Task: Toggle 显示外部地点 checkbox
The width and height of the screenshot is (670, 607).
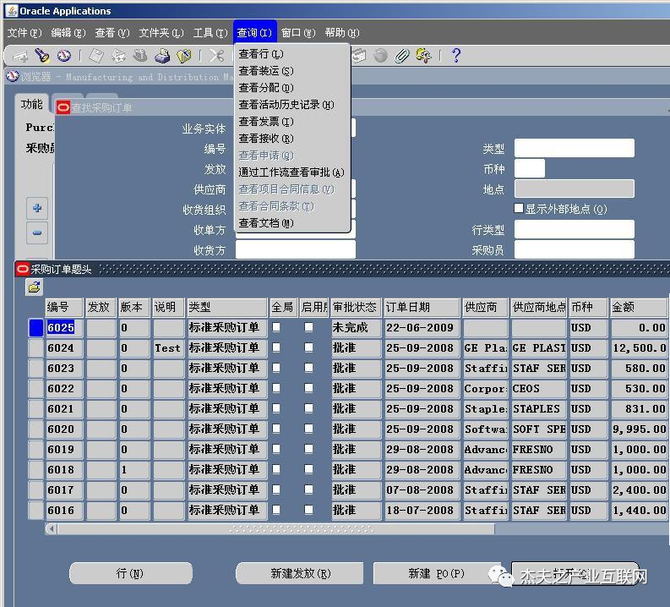Action: (519, 208)
